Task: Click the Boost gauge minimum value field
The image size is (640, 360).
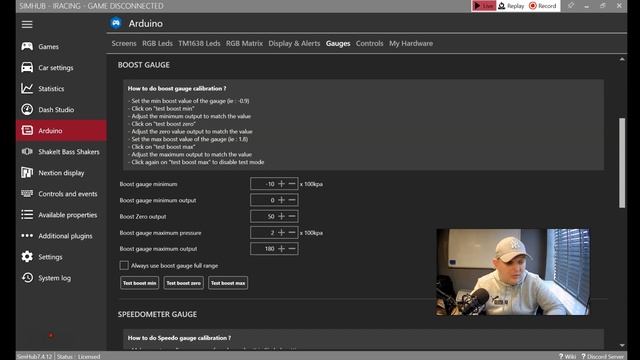Action: (263, 184)
